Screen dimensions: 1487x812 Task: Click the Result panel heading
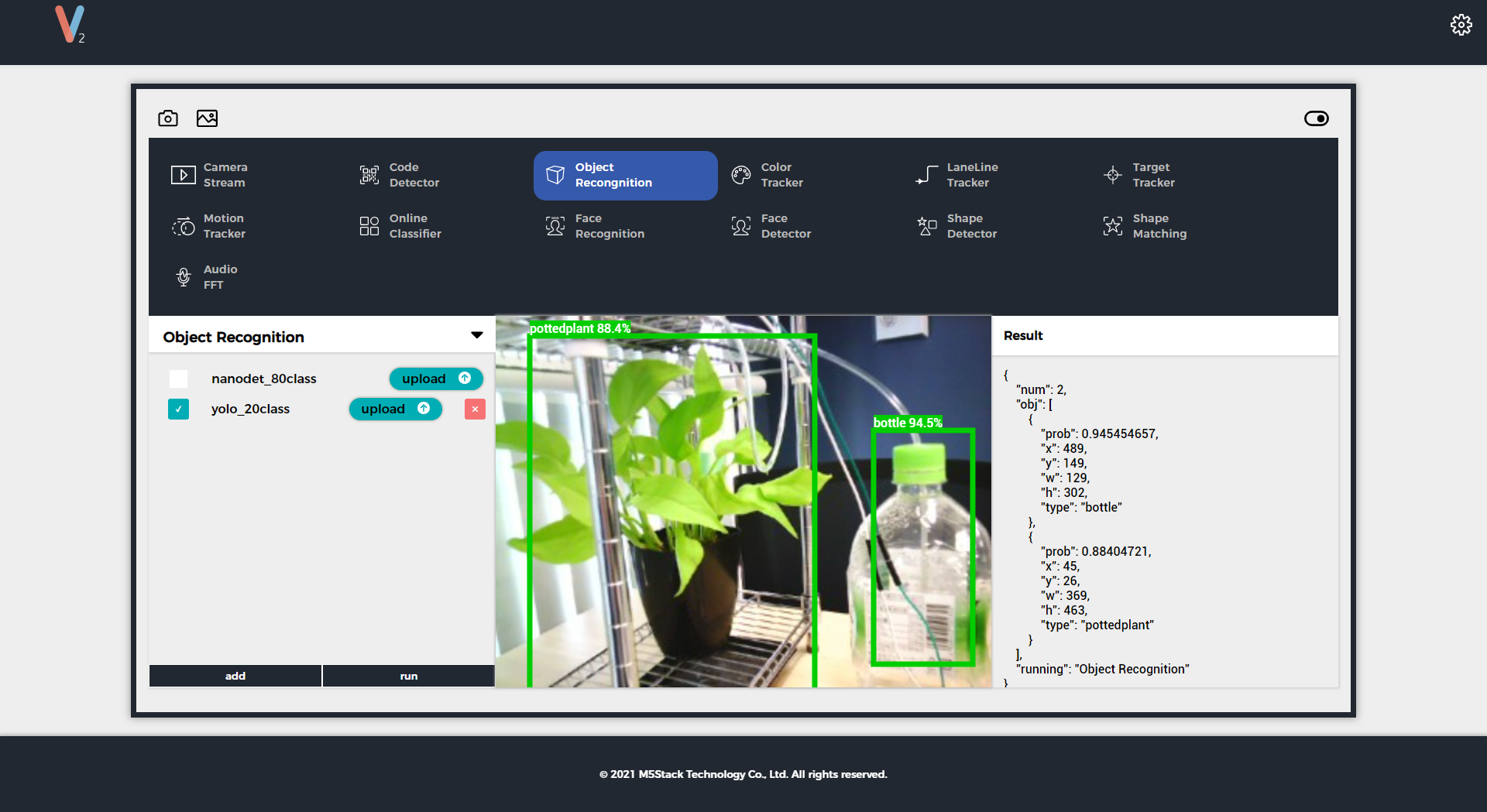(x=1023, y=335)
